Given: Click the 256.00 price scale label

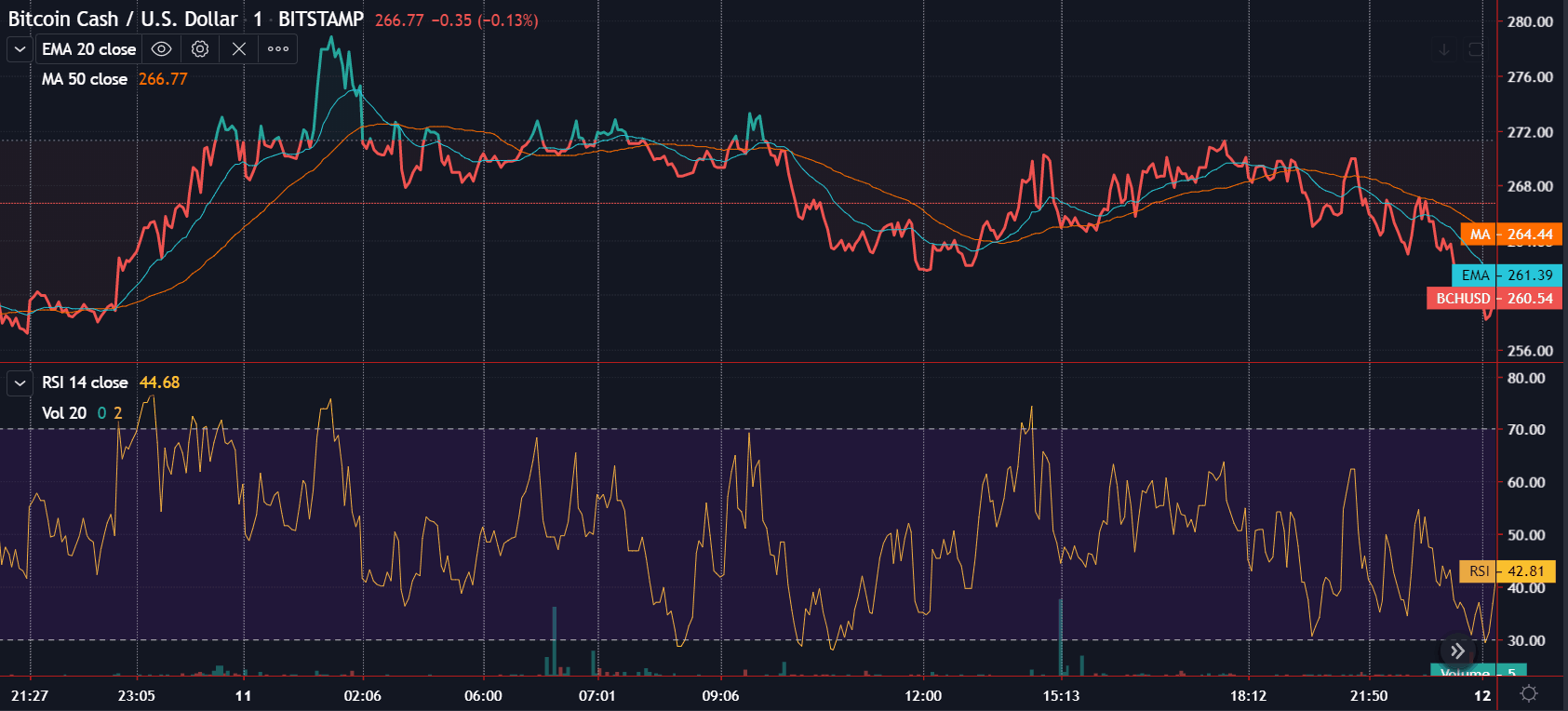Looking at the screenshot, I should [x=1531, y=351].
